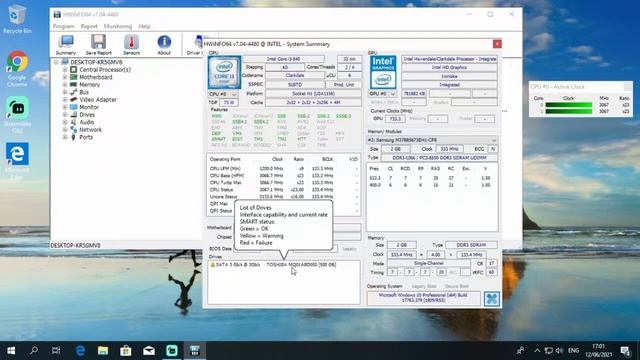Click the ENG language indicator
Viewport: 640px width, 360px height.
[x=573, y=351]
